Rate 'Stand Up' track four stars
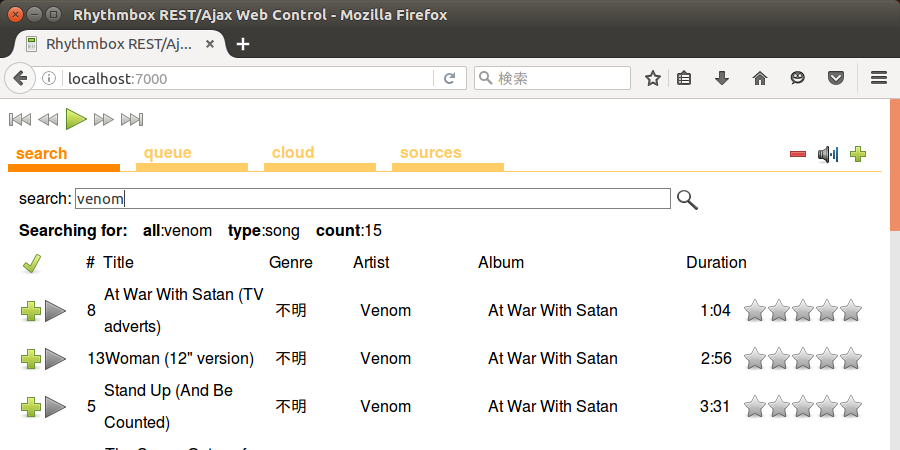Screen dimensions: 900x450 pos(827,407)
